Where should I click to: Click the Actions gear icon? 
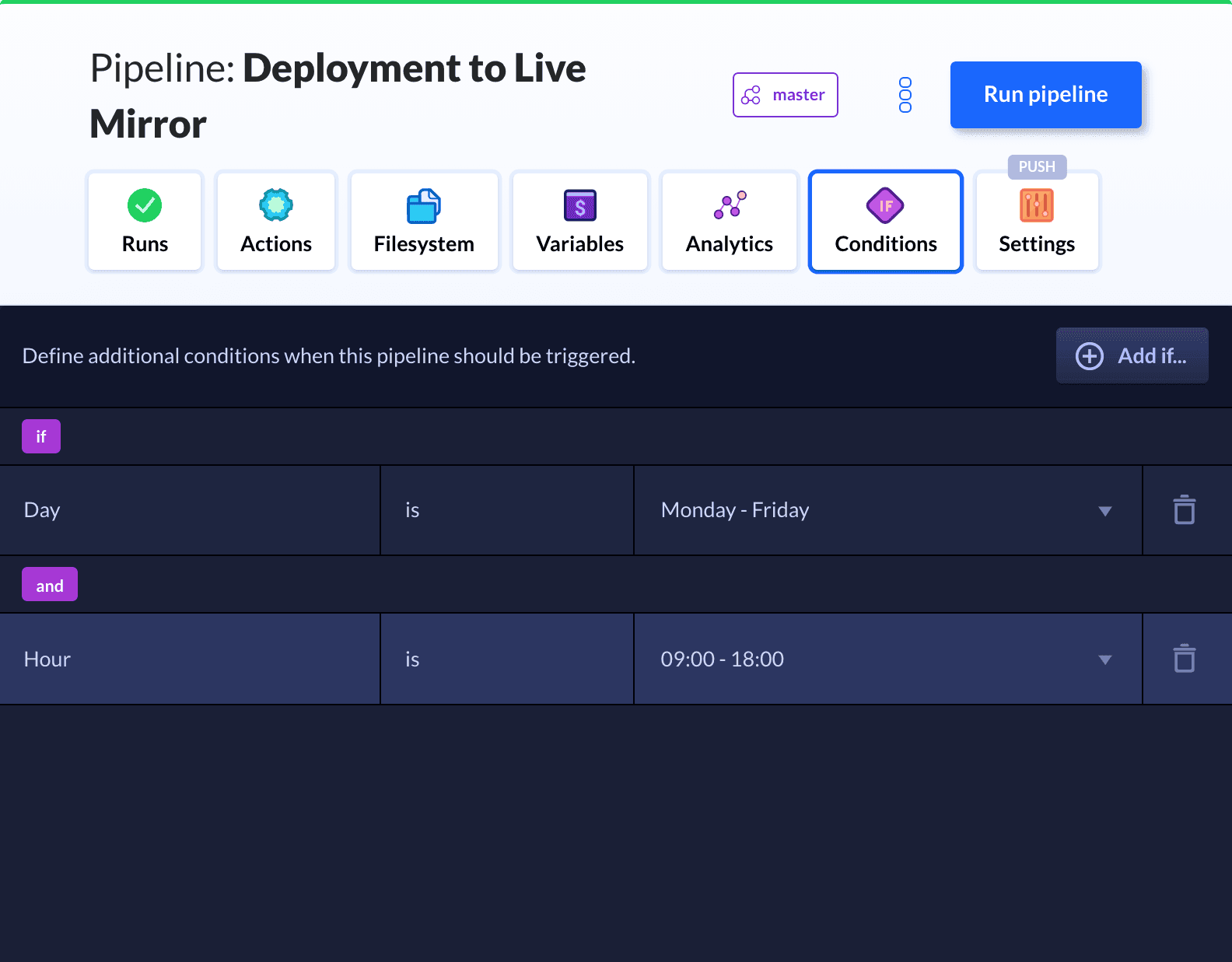coord(276,205)
